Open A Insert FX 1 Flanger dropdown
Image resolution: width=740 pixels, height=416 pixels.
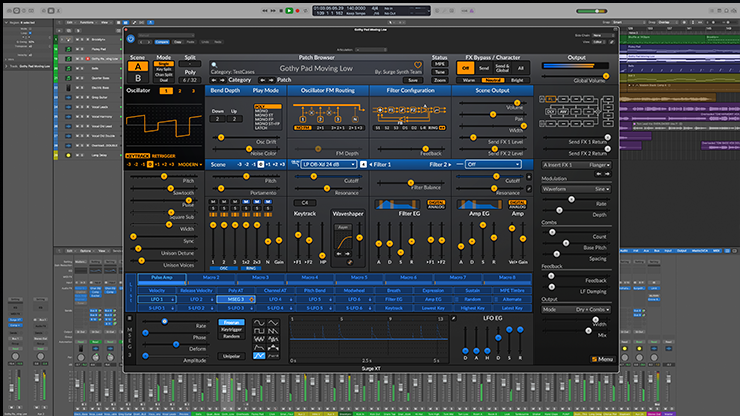pos(576,165)
